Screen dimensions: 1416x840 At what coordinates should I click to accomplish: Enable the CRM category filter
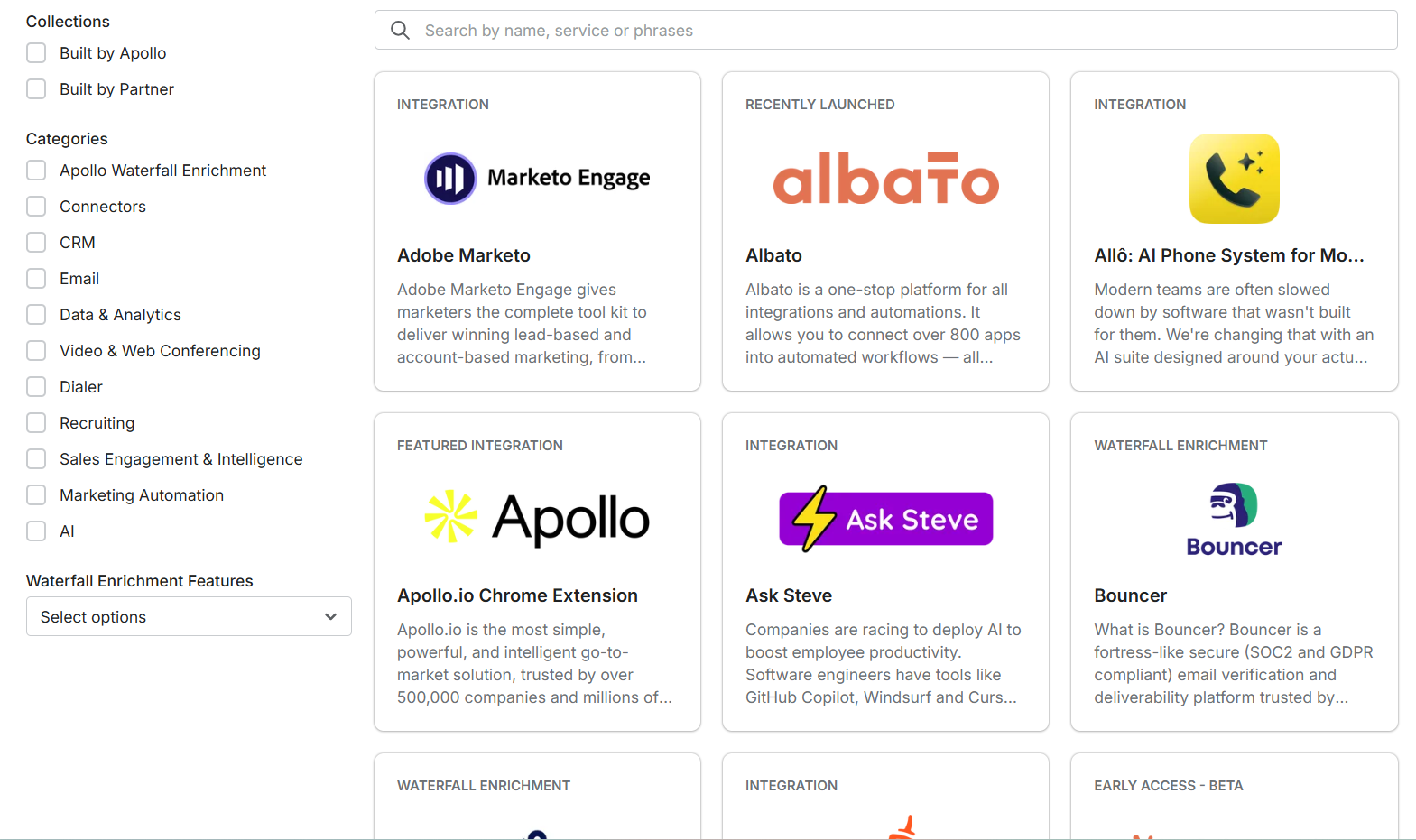click(36, 243)
